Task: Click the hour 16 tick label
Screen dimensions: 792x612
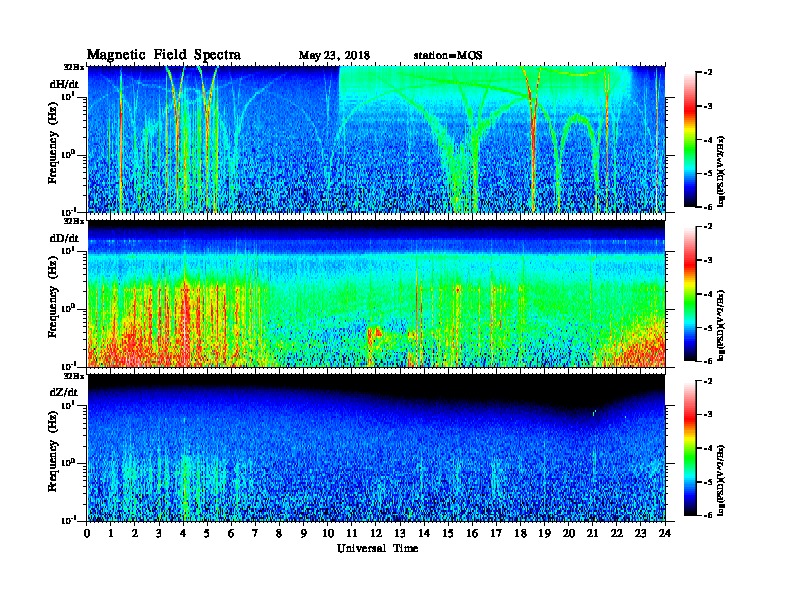Action: (472, 534)
